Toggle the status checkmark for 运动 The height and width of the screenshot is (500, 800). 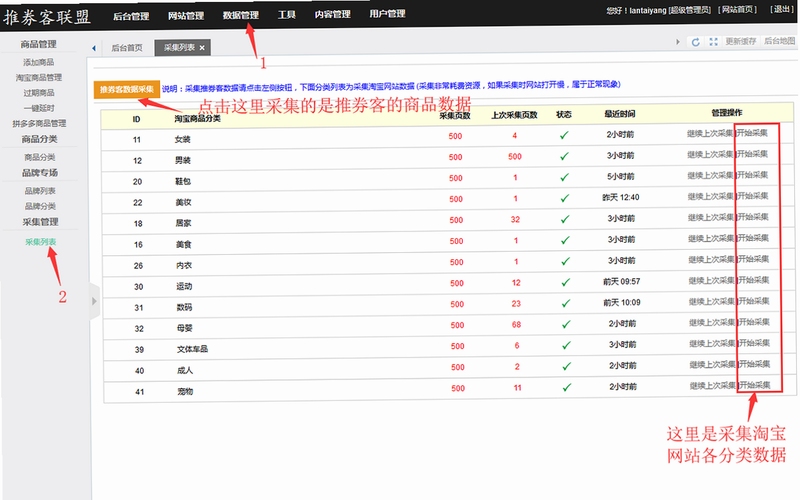(565, 282)
